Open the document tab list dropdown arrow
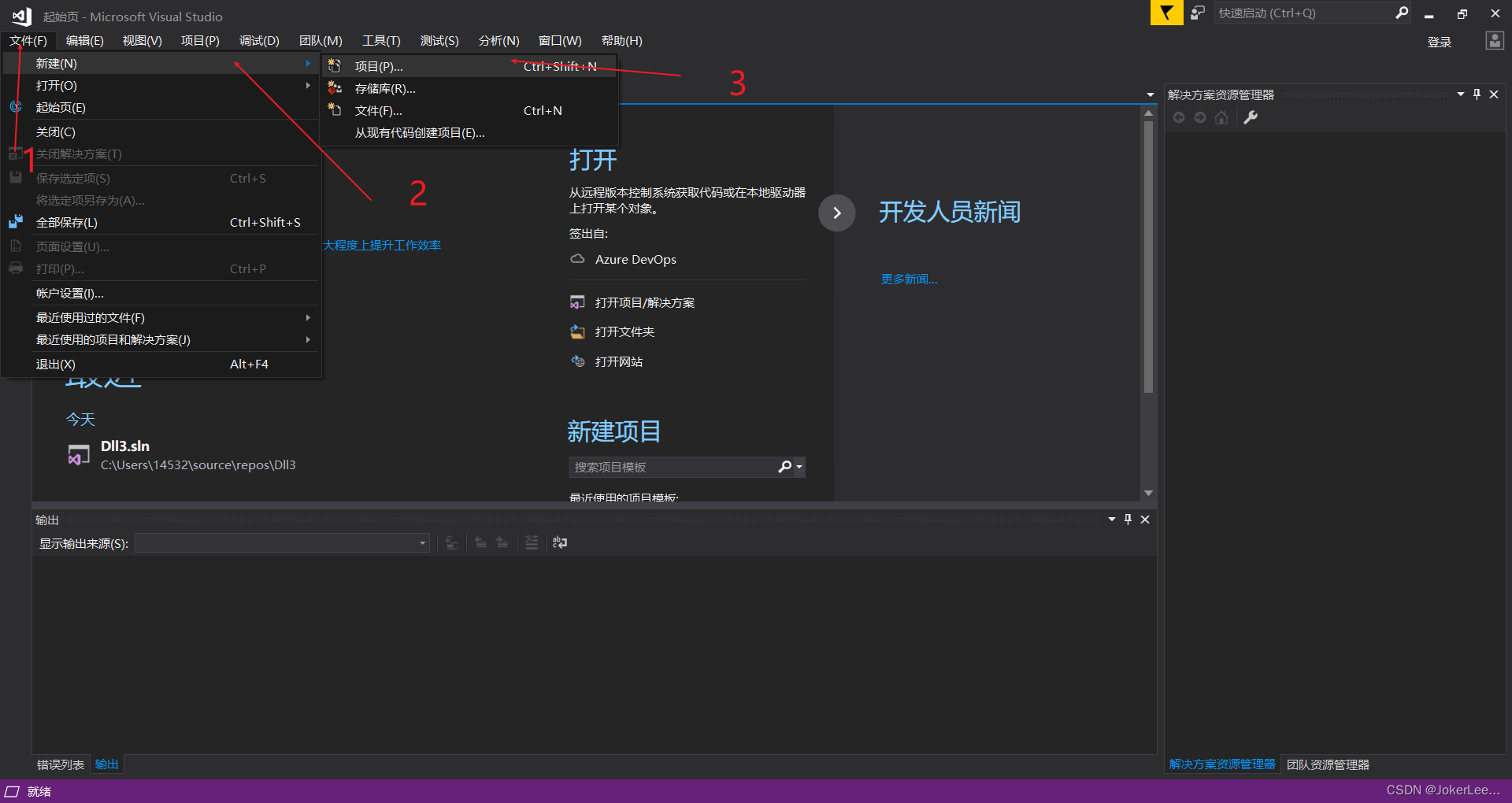 click(1151, 94)
